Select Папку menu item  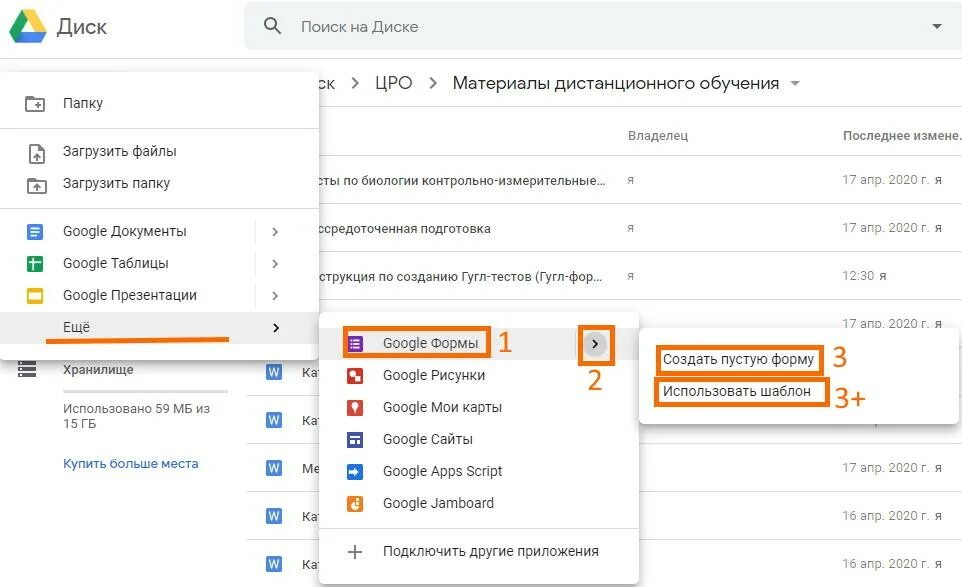coord(160,104)
